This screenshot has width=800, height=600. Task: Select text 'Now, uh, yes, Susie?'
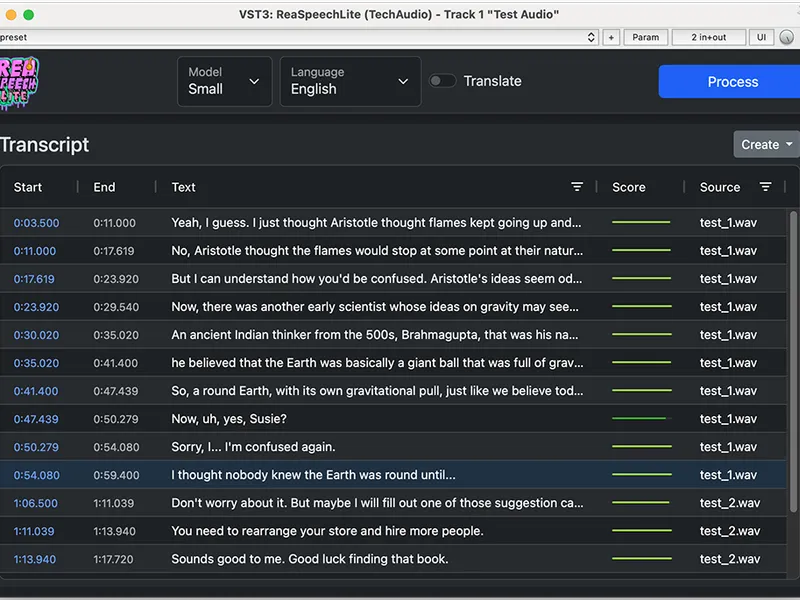[229, 419]
